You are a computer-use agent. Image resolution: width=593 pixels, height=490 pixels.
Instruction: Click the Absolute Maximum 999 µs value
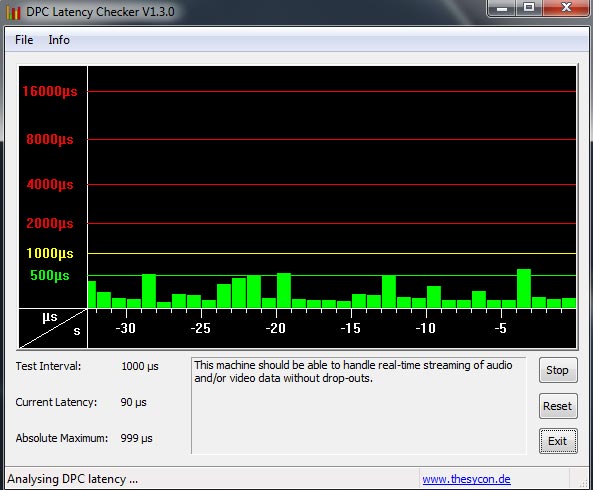136,438
